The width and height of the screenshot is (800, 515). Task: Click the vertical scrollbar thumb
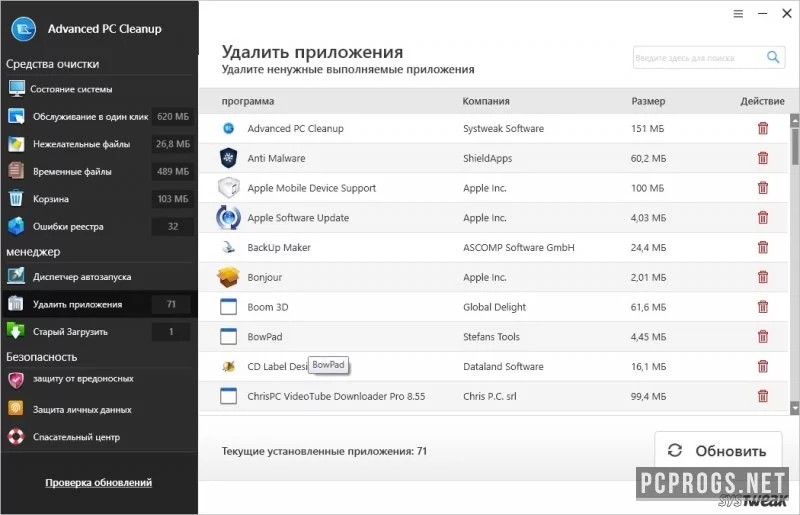pos(794,146)
